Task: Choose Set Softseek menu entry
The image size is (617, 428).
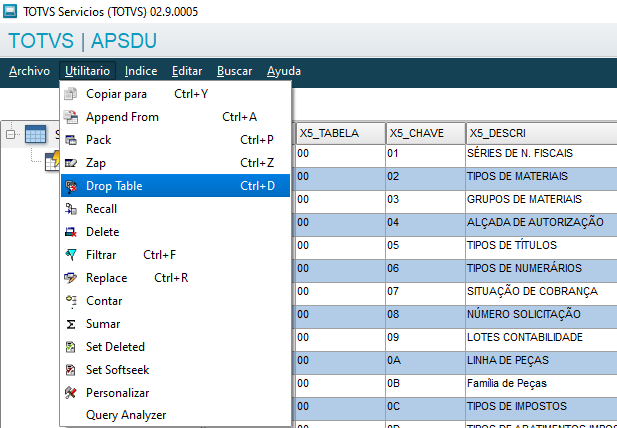Action: click(x=175, y=370)
